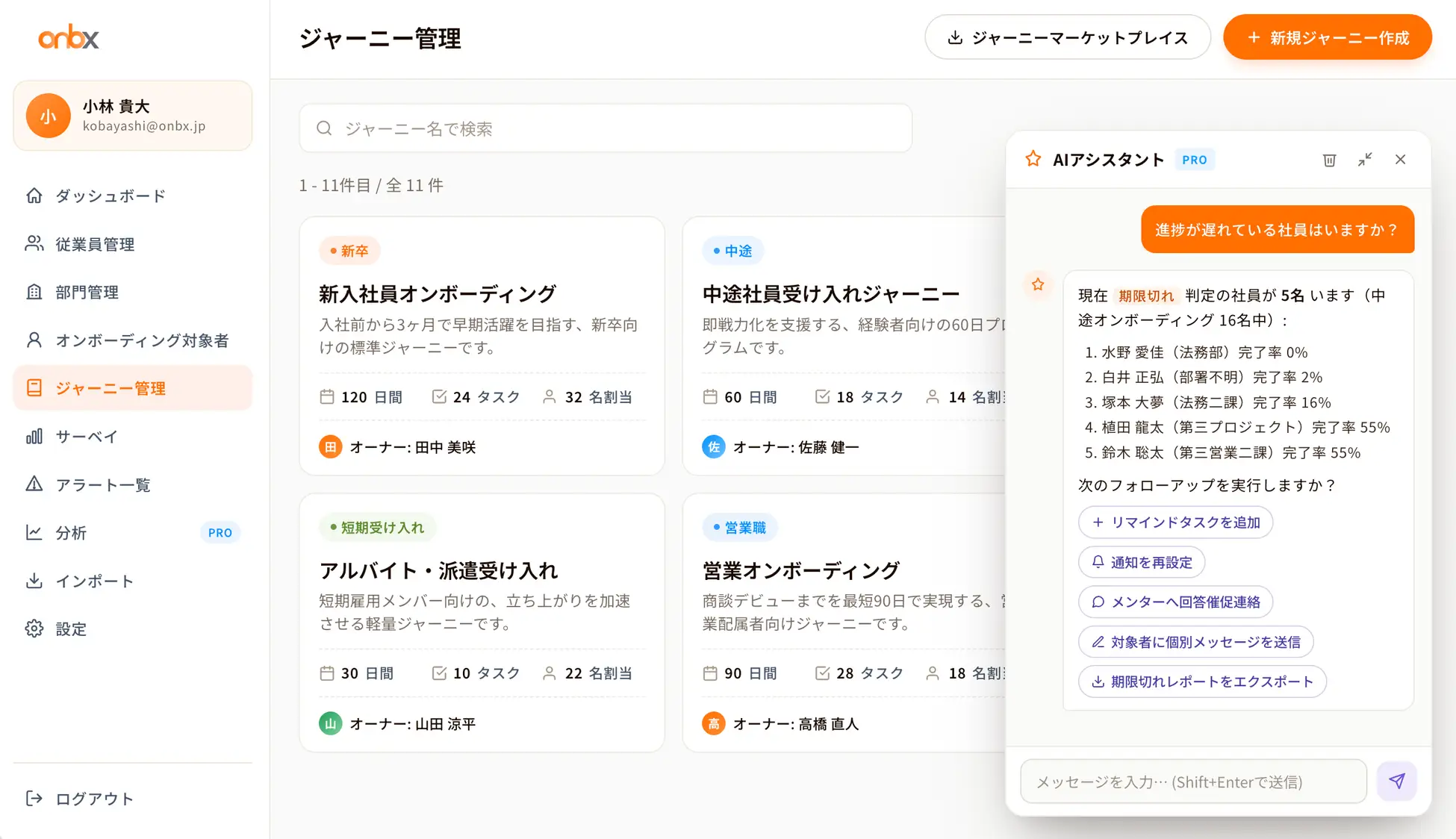Send message with paper plane button
This screenshot has height=839, width=1456.
pyautogui.click(x=1397, y=782)
